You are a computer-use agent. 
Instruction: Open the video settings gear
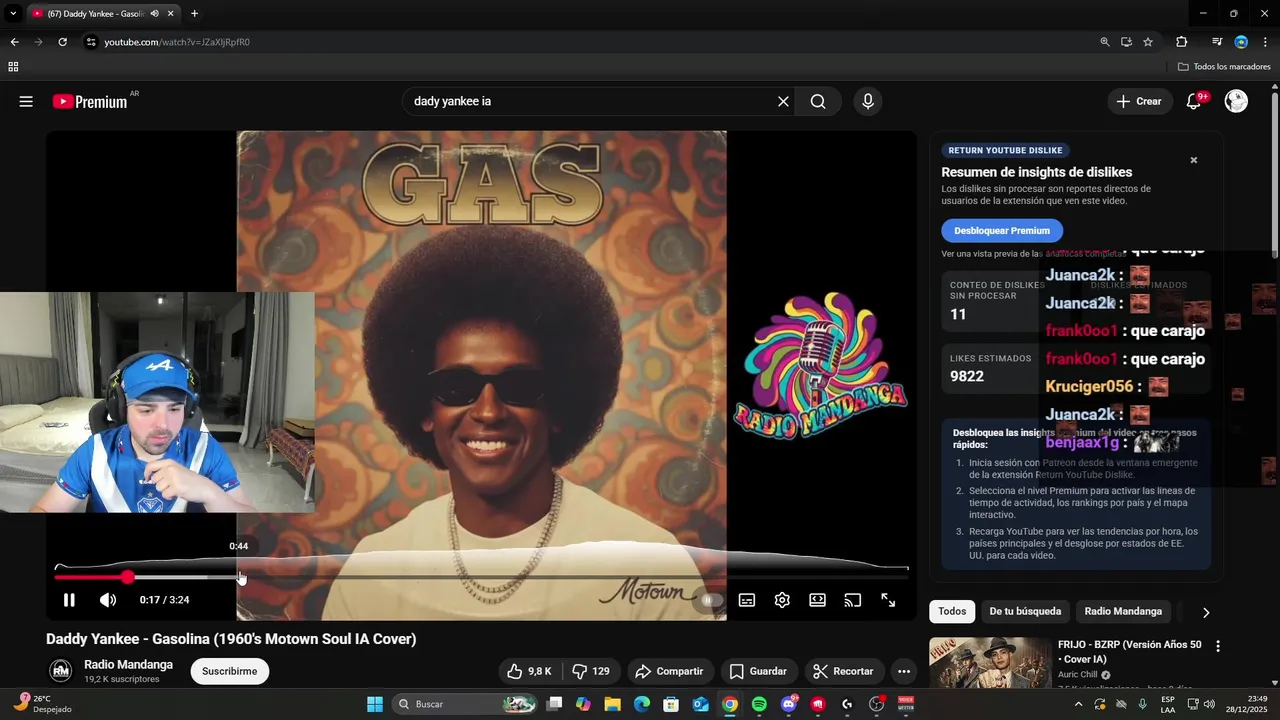[782, 600]
